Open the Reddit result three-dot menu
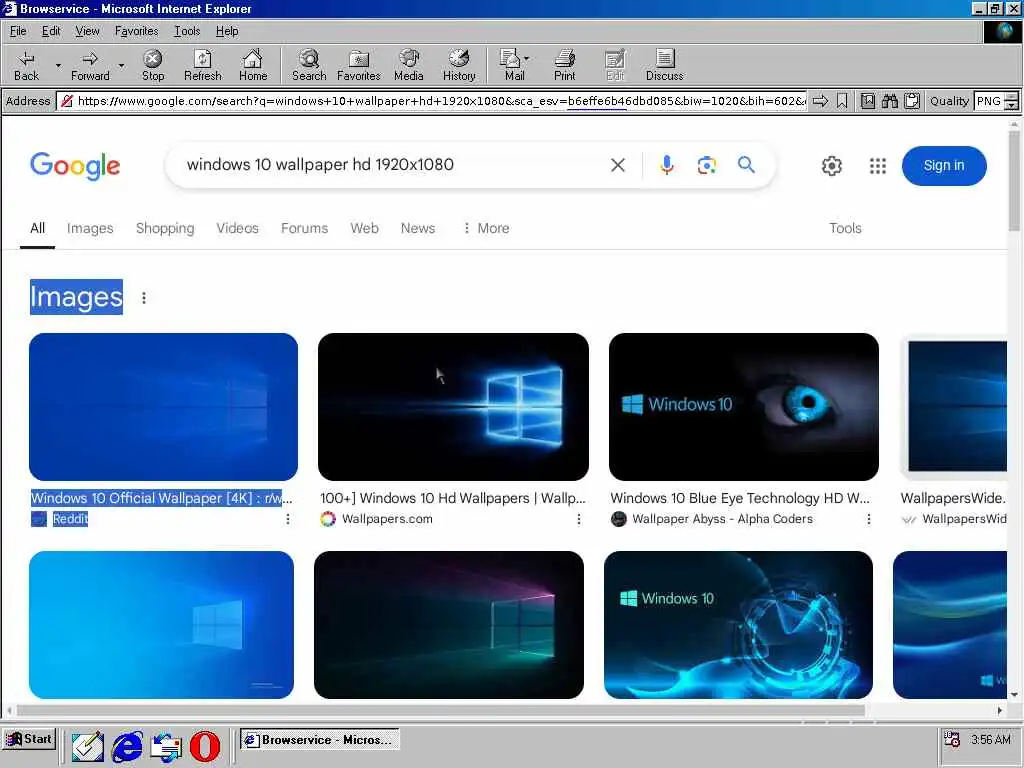Viewport: 1024px width, 768px height. coord(288,519)
